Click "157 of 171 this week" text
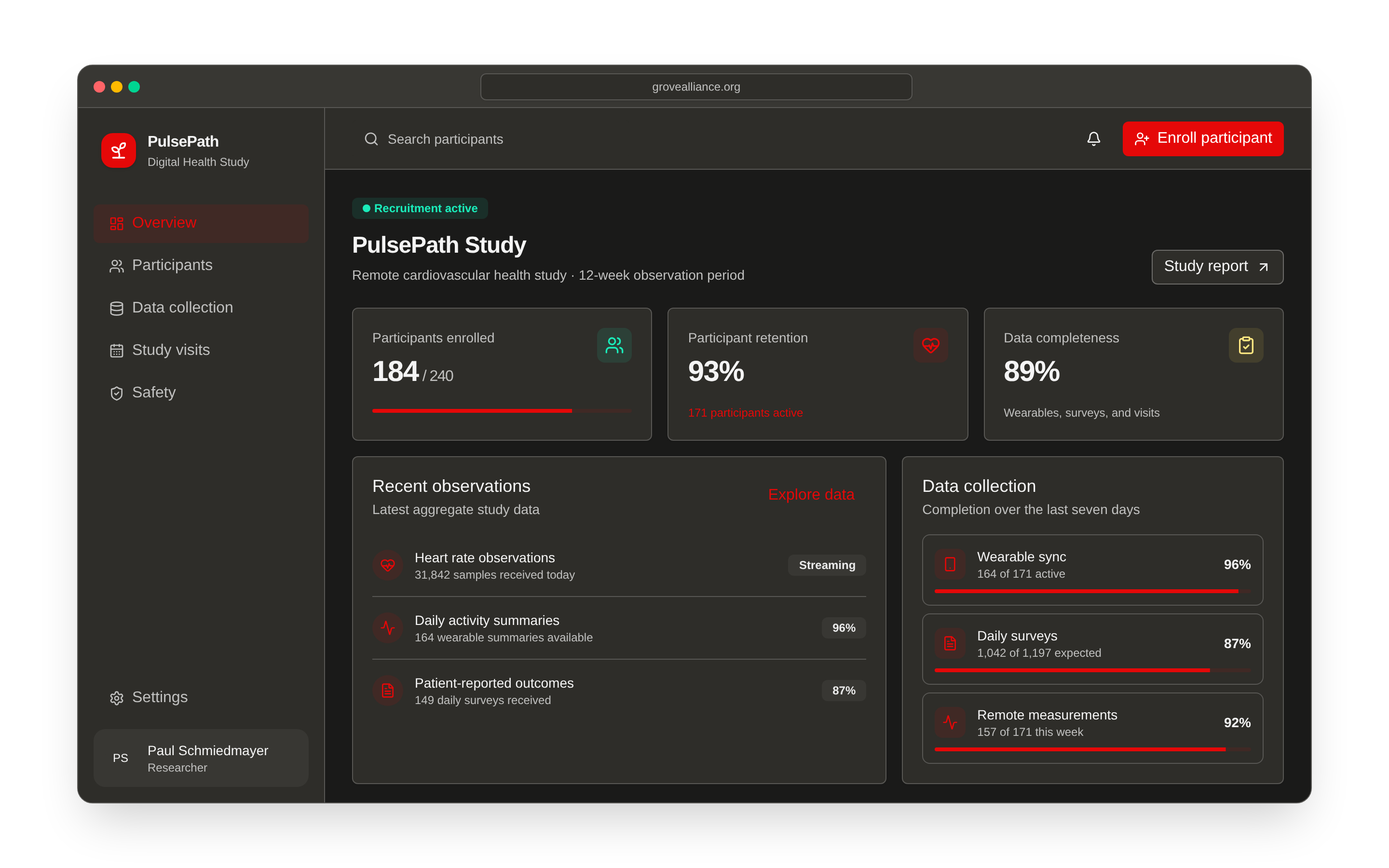1389x868 pixels. (x=1030, y=732)
